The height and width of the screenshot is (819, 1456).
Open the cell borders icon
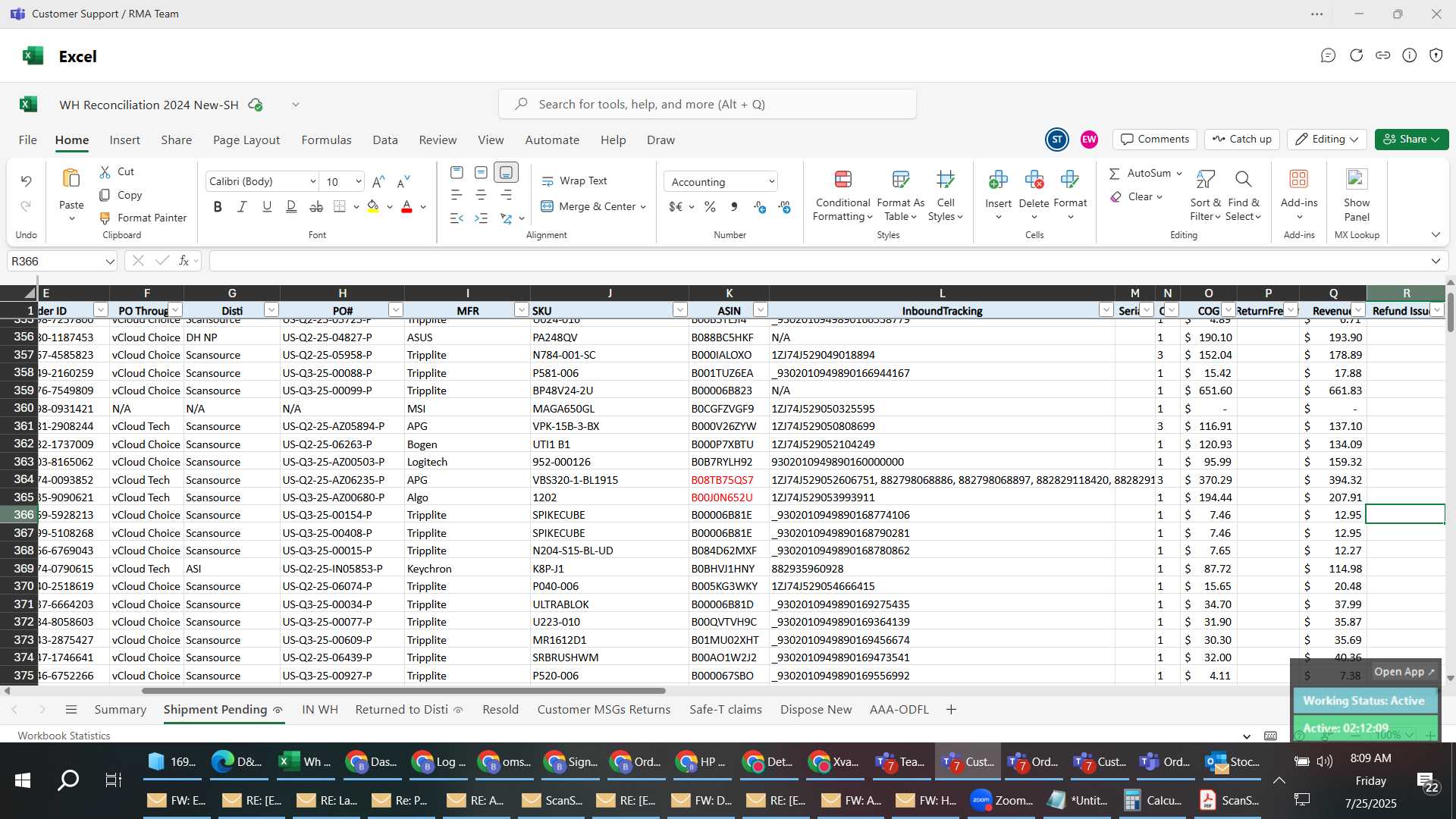coord(340,206)
